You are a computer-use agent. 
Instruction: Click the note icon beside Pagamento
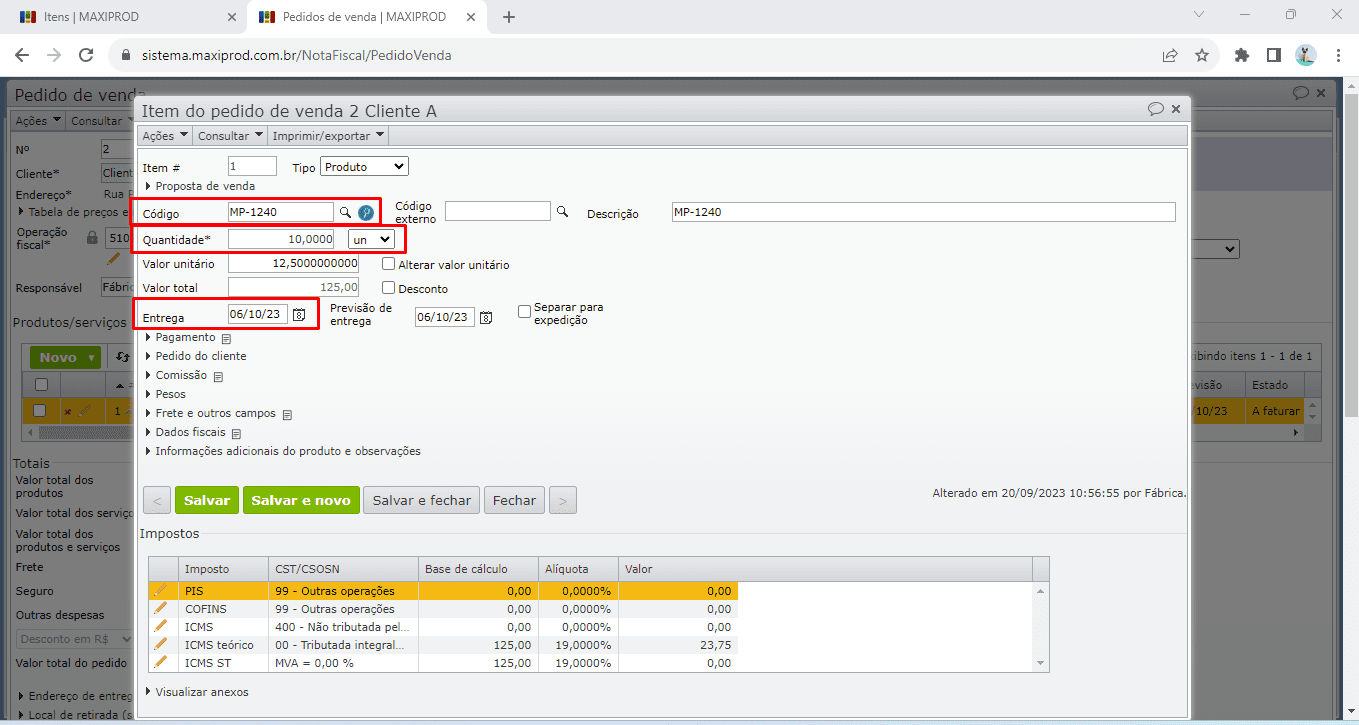click(x=227, y=339)
